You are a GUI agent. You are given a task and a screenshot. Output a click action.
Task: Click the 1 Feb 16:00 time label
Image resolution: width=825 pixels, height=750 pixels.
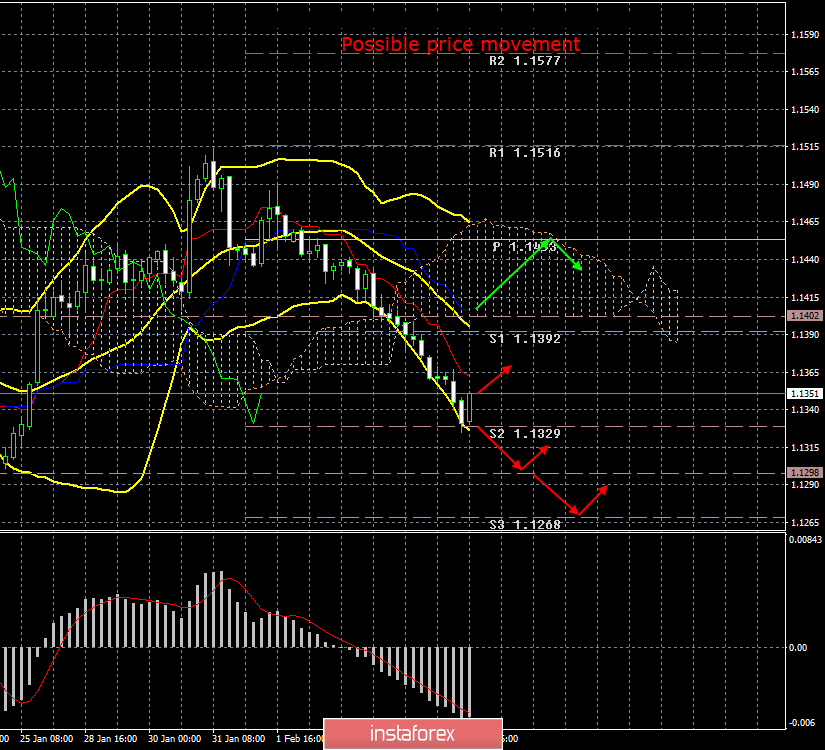pyautogui.click(x=300, y=739)
